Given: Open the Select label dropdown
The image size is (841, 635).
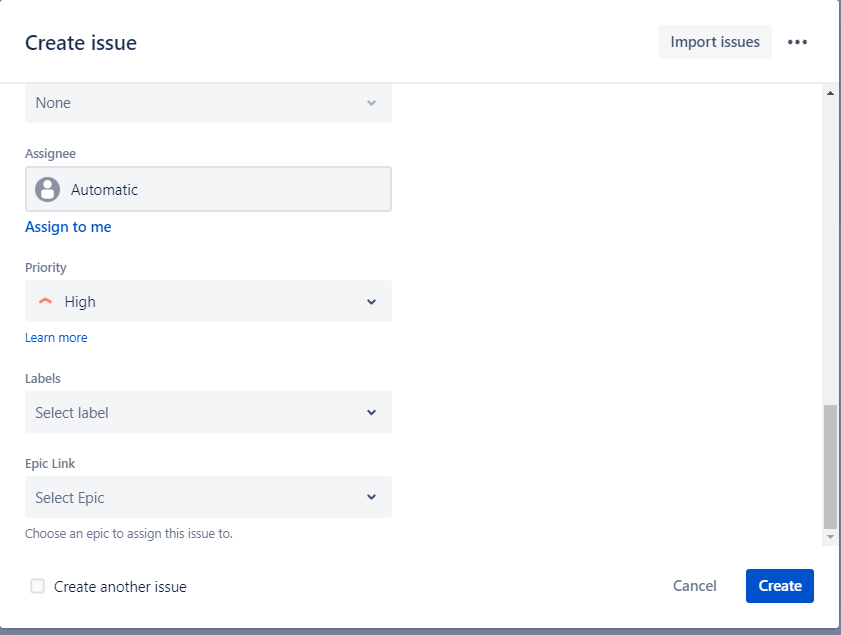Looking at the screenshot, I should [208, 412].
